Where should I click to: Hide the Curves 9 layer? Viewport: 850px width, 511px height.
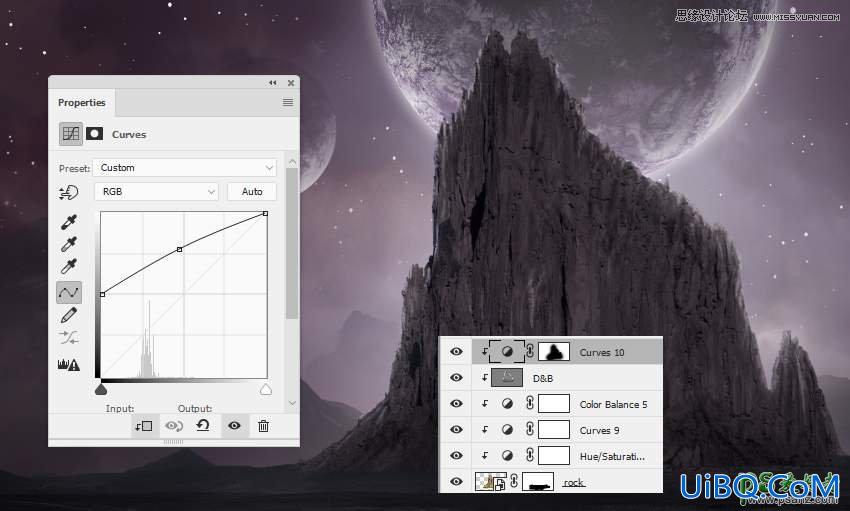pyautogui.click(x=456, y=430)
